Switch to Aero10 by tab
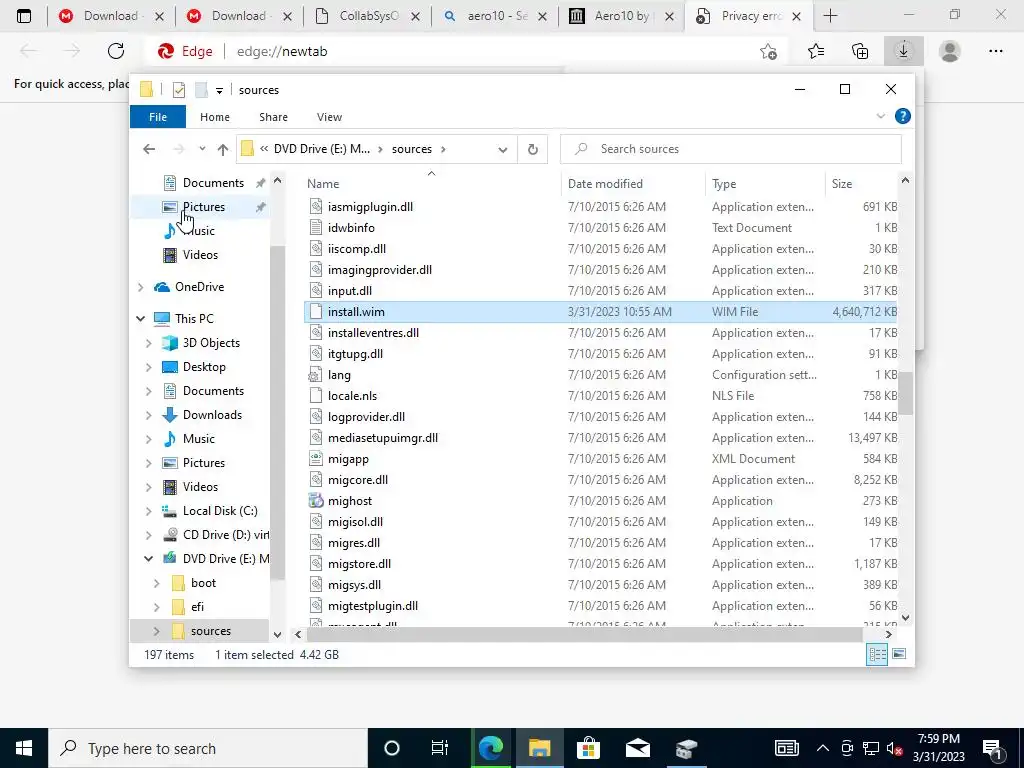Image resolution: width=1024 pixels, height=768 pixels. tap(621, 16)
